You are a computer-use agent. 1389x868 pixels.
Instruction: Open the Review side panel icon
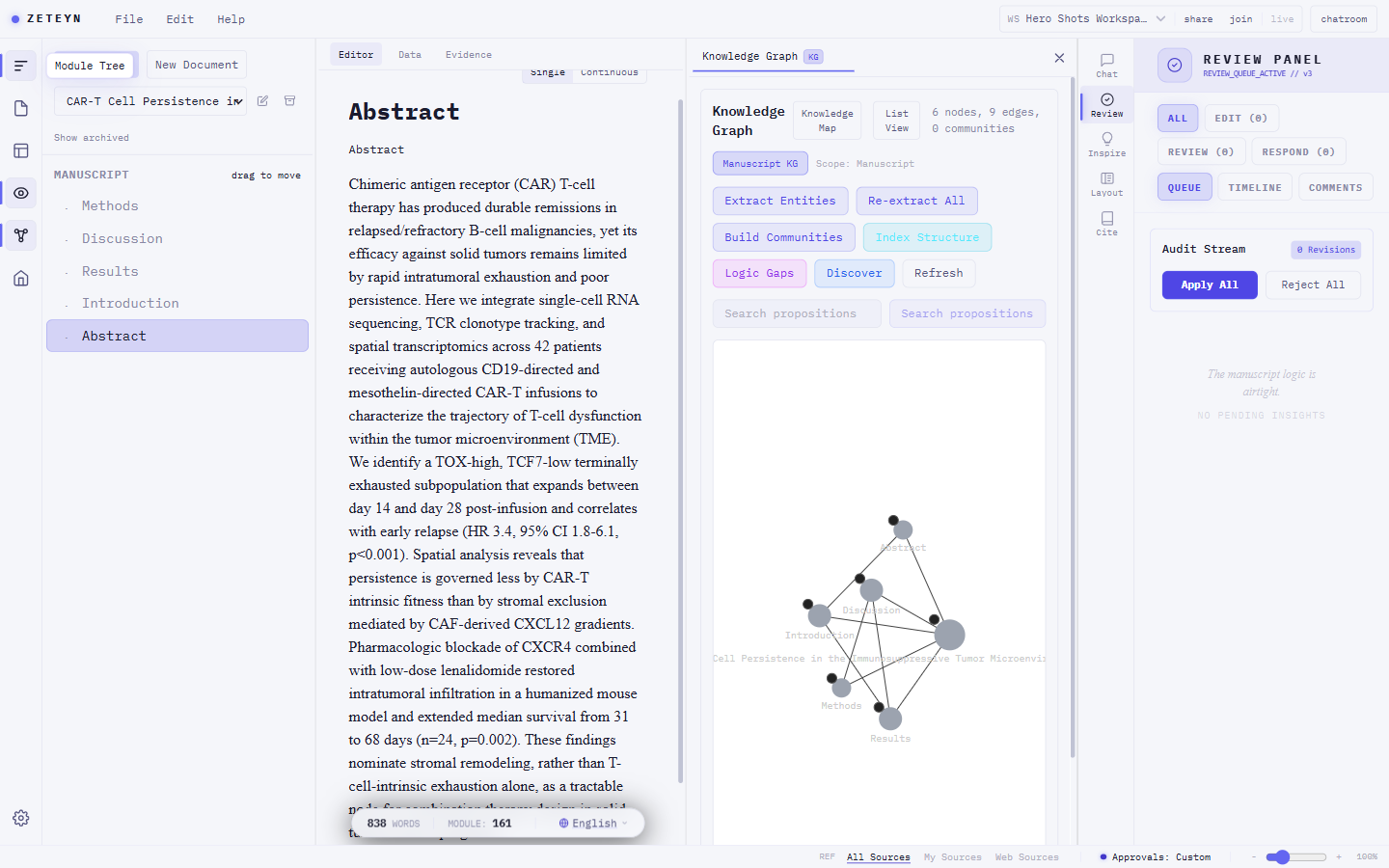[1106, 105]
